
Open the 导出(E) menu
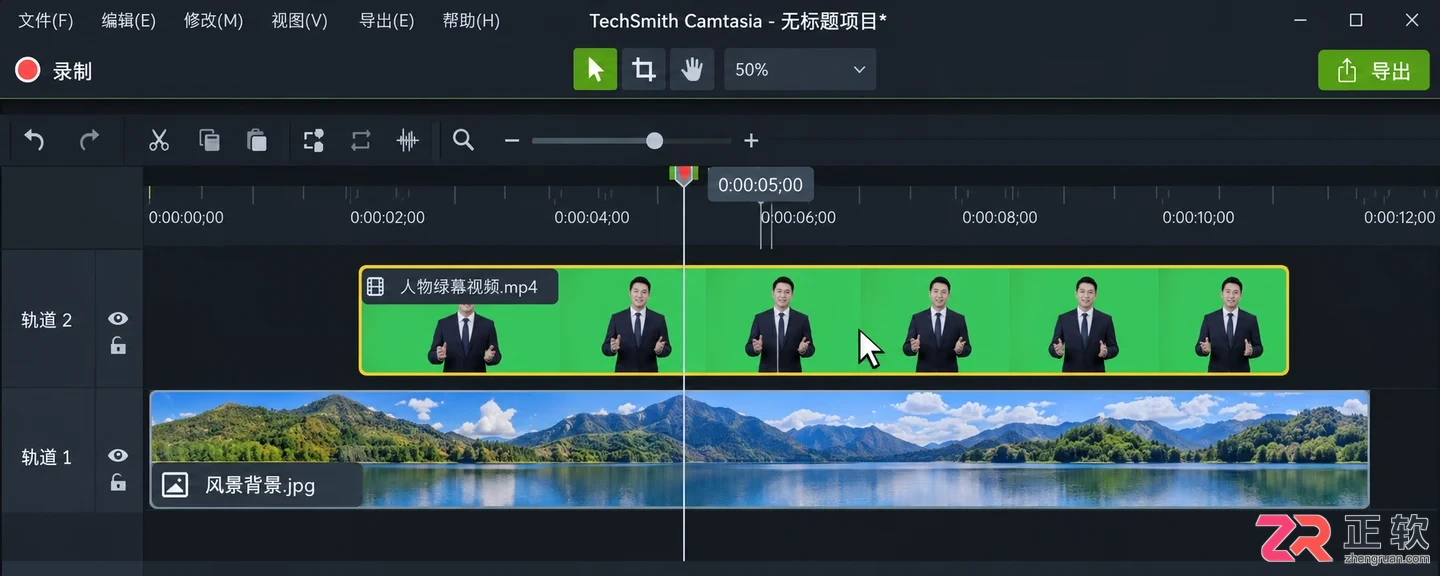(x=386, y=21)
